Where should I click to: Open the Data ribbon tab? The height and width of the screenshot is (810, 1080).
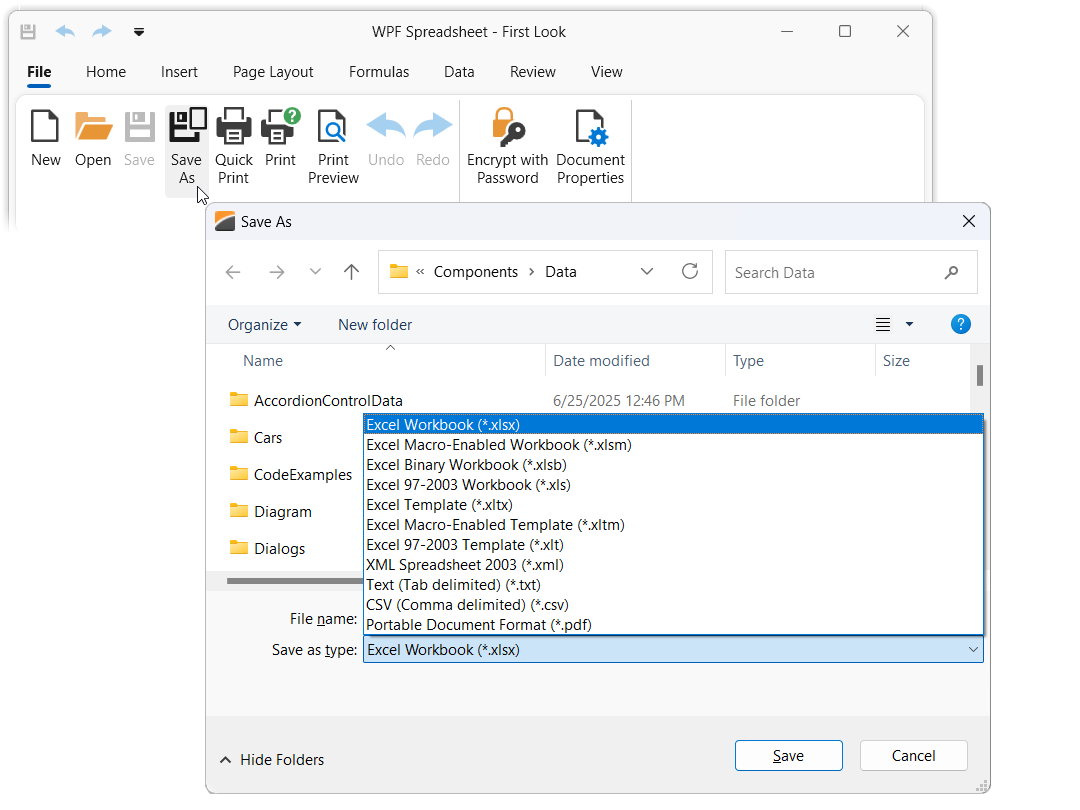pyautogui.click(x=459, y=72)
